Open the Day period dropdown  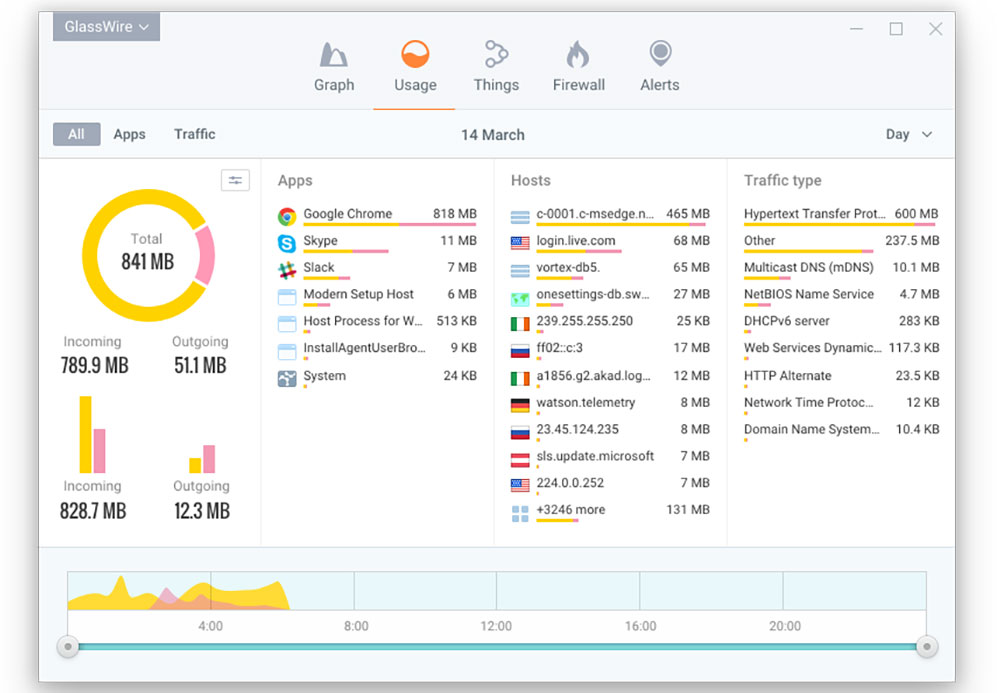[909, 134]
